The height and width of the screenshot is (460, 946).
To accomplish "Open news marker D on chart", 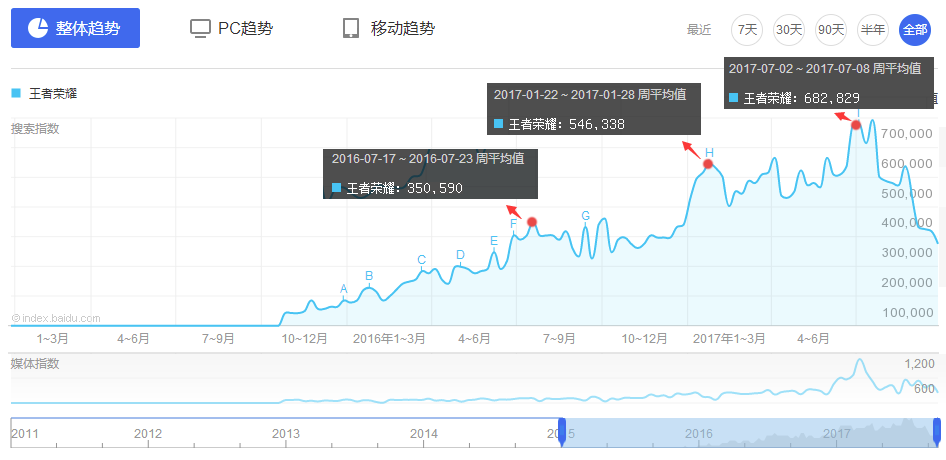I will pyautogui.click(x=460, y=255).
